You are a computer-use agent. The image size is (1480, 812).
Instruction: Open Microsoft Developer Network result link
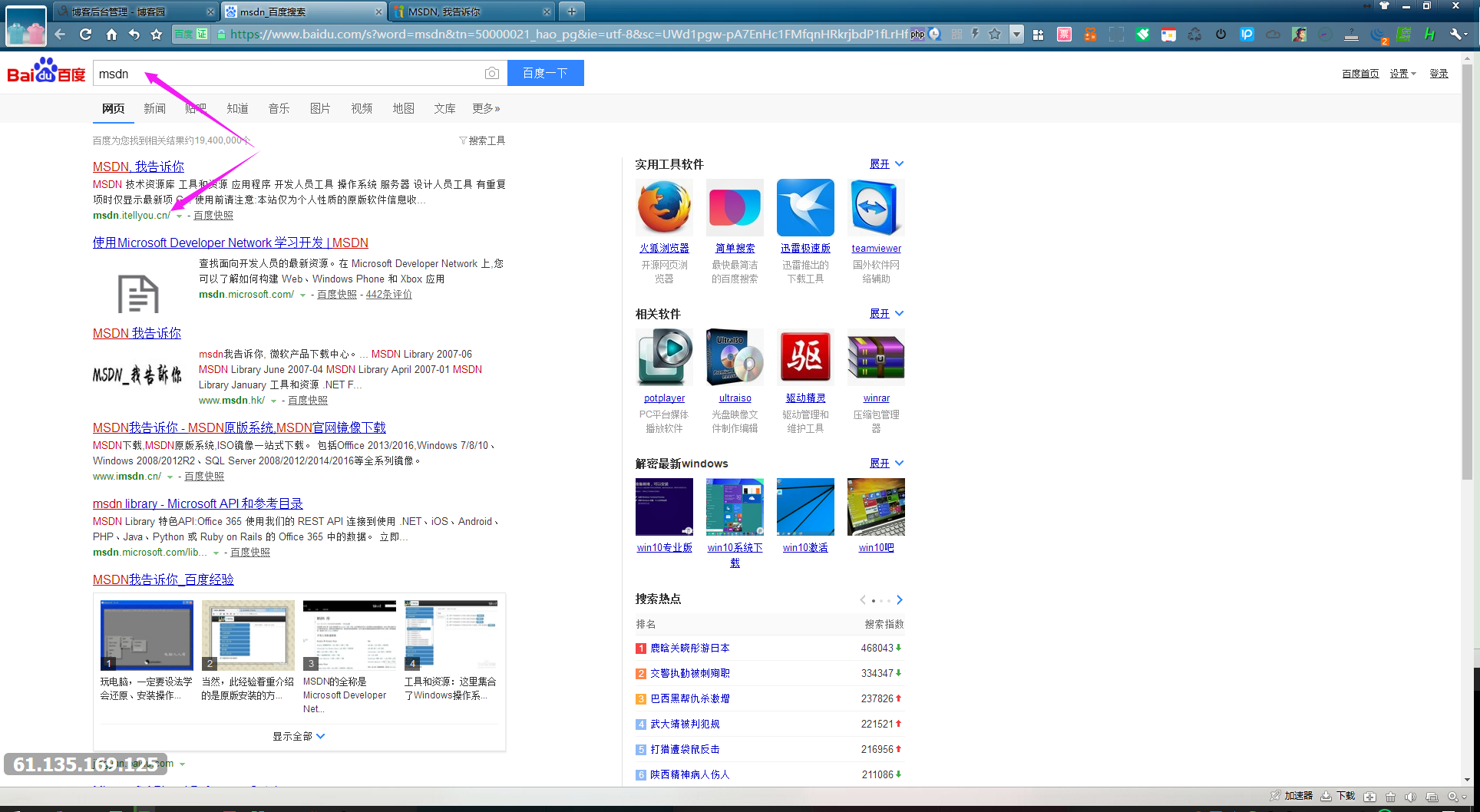pos(230,243)
